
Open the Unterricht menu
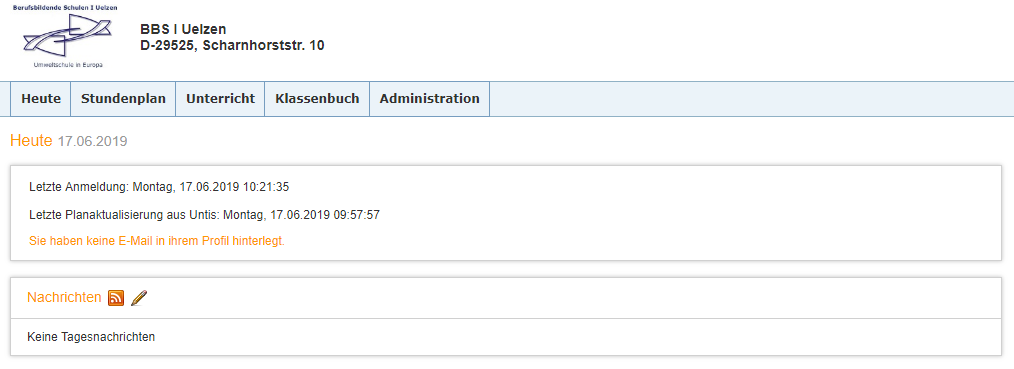click(221, 99)
